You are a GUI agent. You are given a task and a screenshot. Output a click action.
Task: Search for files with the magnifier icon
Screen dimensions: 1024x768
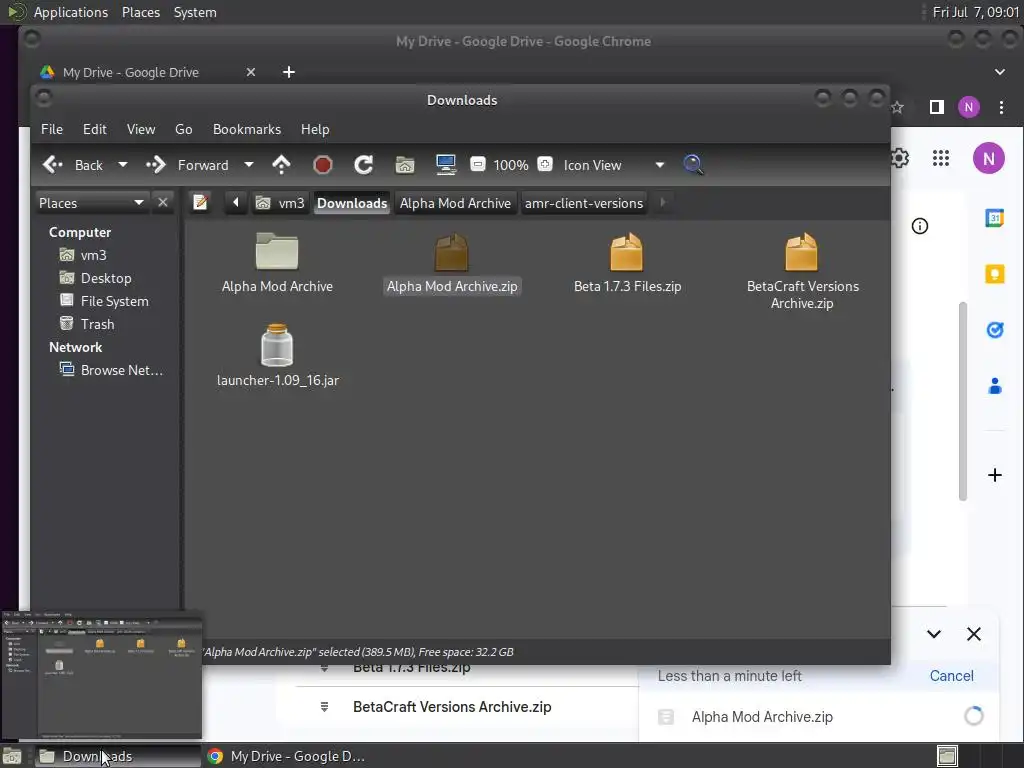click(x=694, y=165)
